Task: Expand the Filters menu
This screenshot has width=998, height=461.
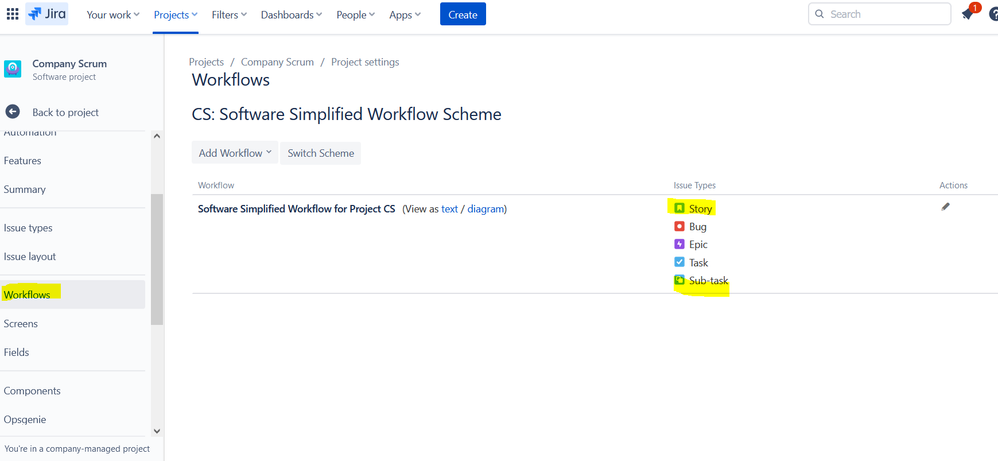Action: 229,15
